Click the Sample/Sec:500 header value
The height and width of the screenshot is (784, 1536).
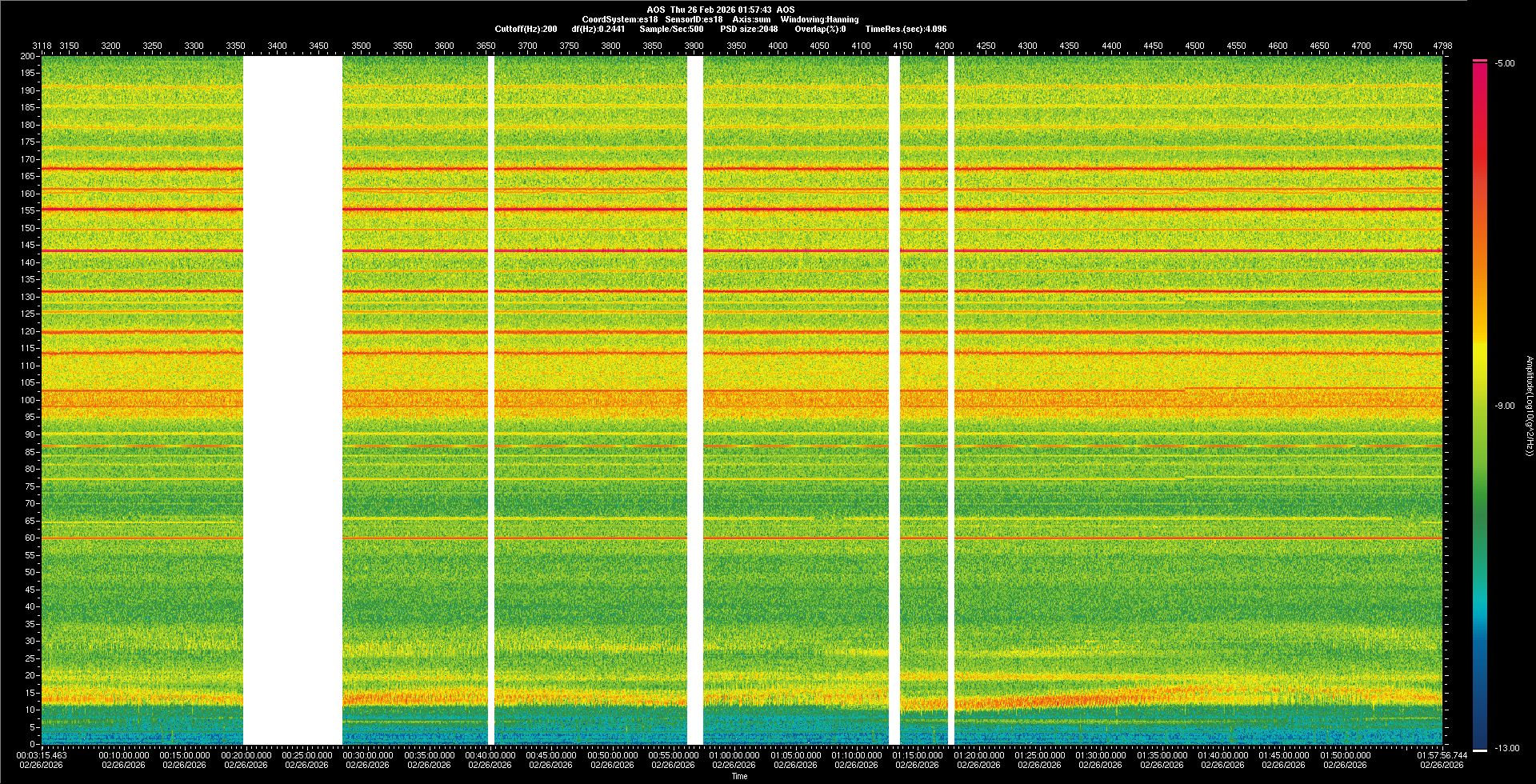coord(671,29)
